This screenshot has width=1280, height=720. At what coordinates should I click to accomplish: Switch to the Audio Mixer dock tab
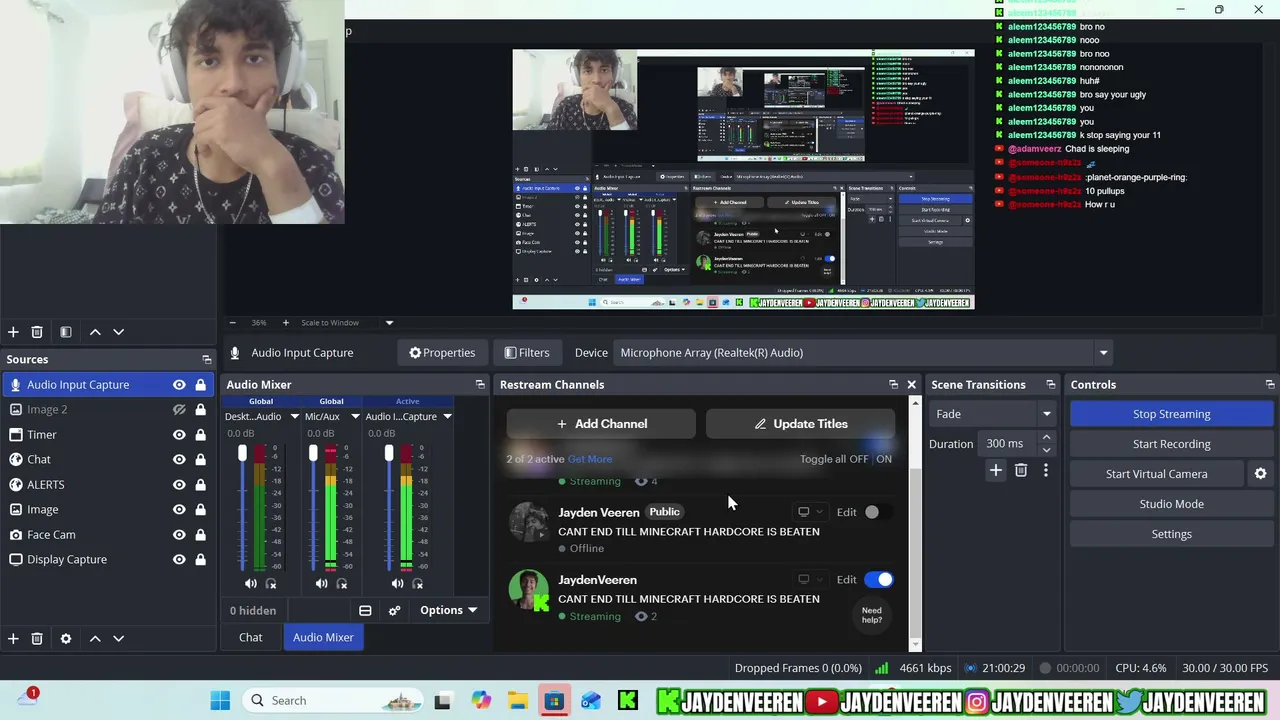pos(323,638)
